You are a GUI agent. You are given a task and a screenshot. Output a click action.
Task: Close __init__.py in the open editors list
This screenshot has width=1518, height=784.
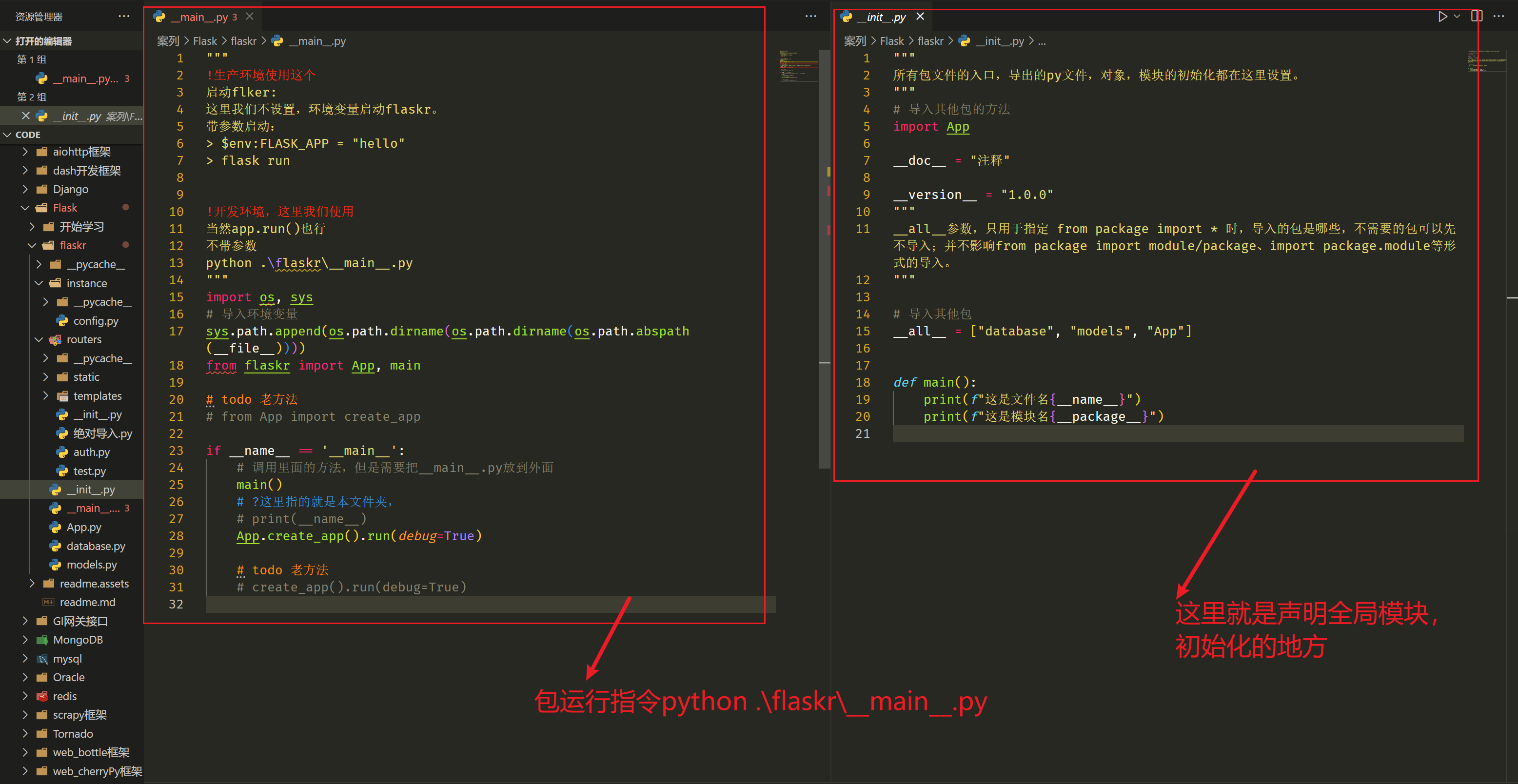click(x=25, y=116)
